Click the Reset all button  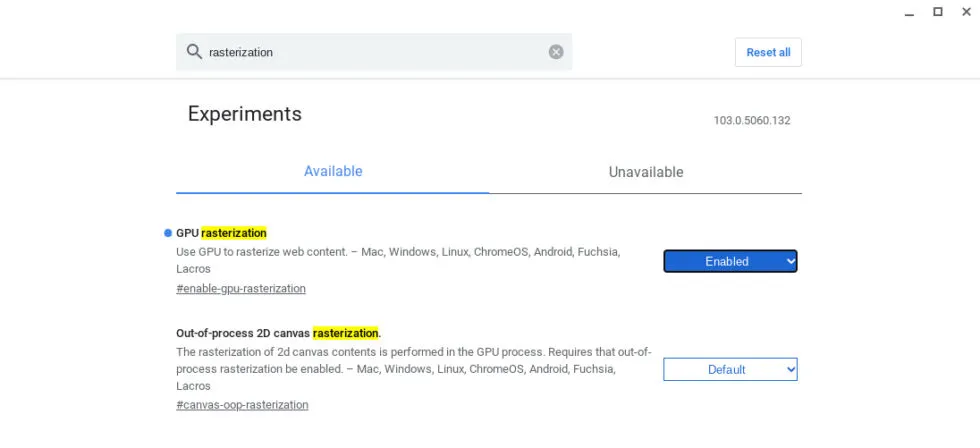pos(768,52)
